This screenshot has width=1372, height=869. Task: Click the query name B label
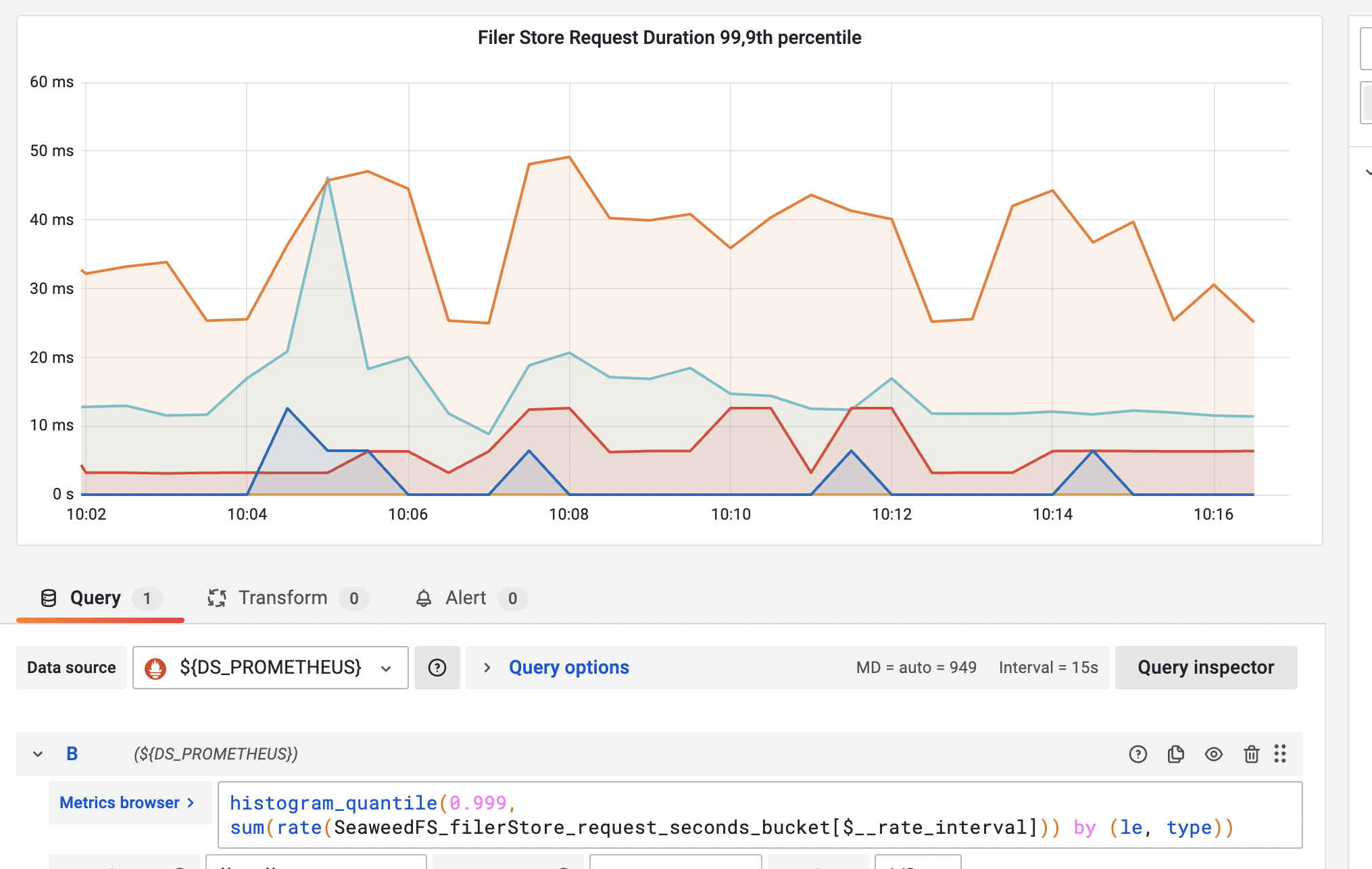tap(72, 754)
